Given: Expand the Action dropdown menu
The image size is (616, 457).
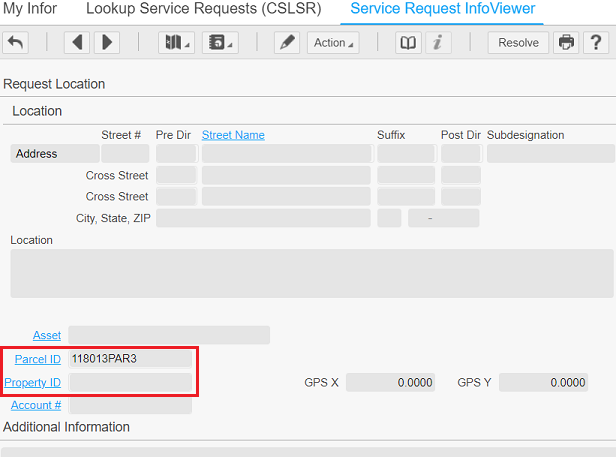Looking at the screenshot, I should (333, 43).
